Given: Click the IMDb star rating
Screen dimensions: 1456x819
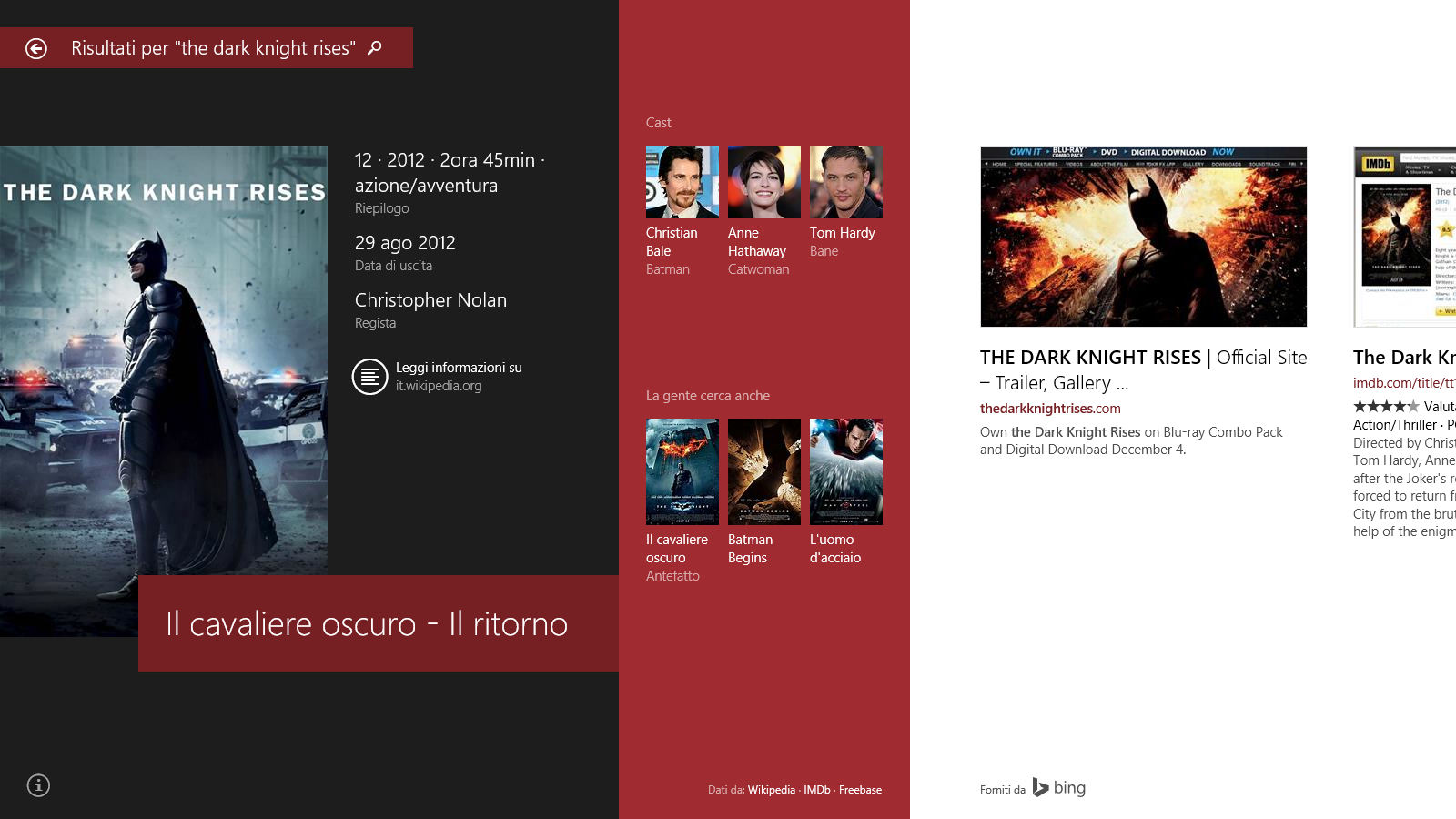Looking at the screenshot, I should point(1386,406).
